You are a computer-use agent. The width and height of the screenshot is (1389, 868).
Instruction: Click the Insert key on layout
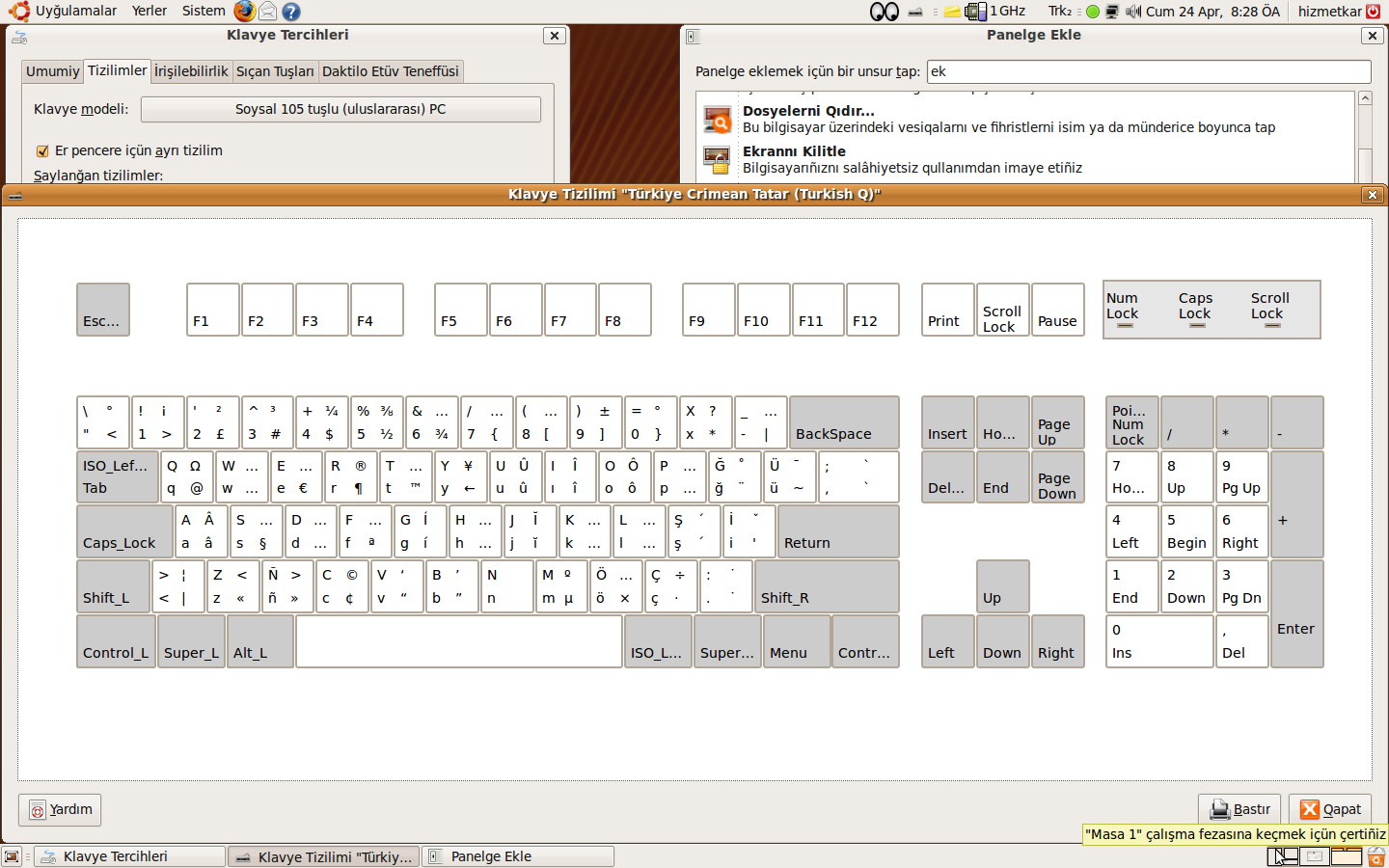click(x=948, y=422)
